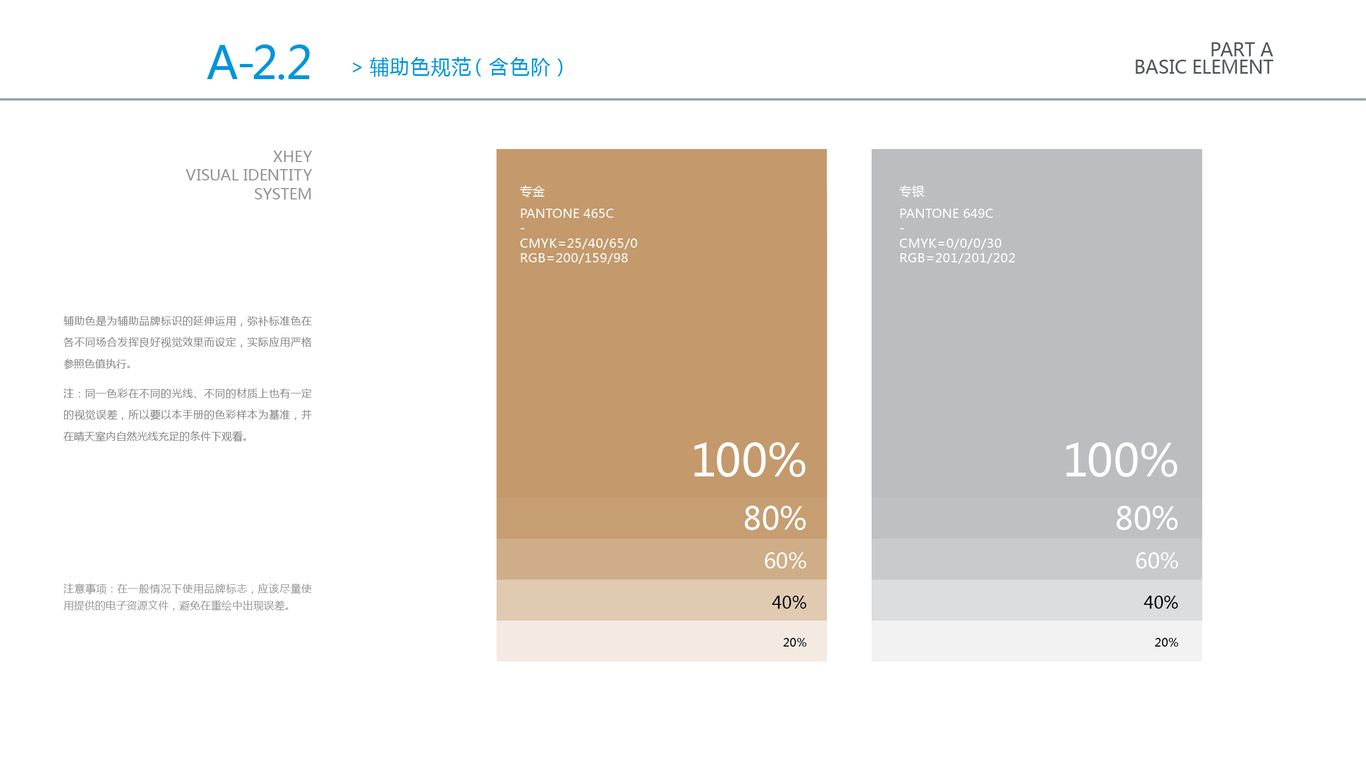Click the paragraph starting 辅助色是为辅助品牌标识
Image resolution: width=1366 pixels, height=768 pixels.
(x=187, y=342)
